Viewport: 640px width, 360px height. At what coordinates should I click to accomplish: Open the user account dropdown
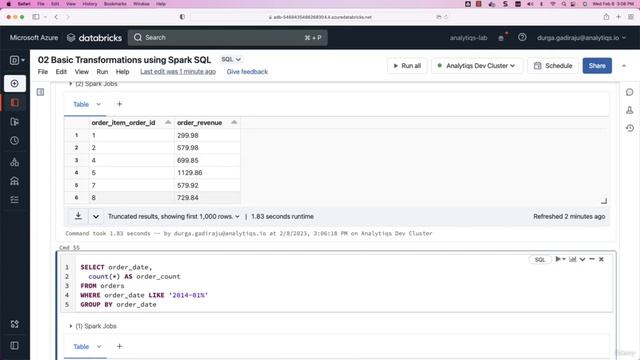pos(581,38)
